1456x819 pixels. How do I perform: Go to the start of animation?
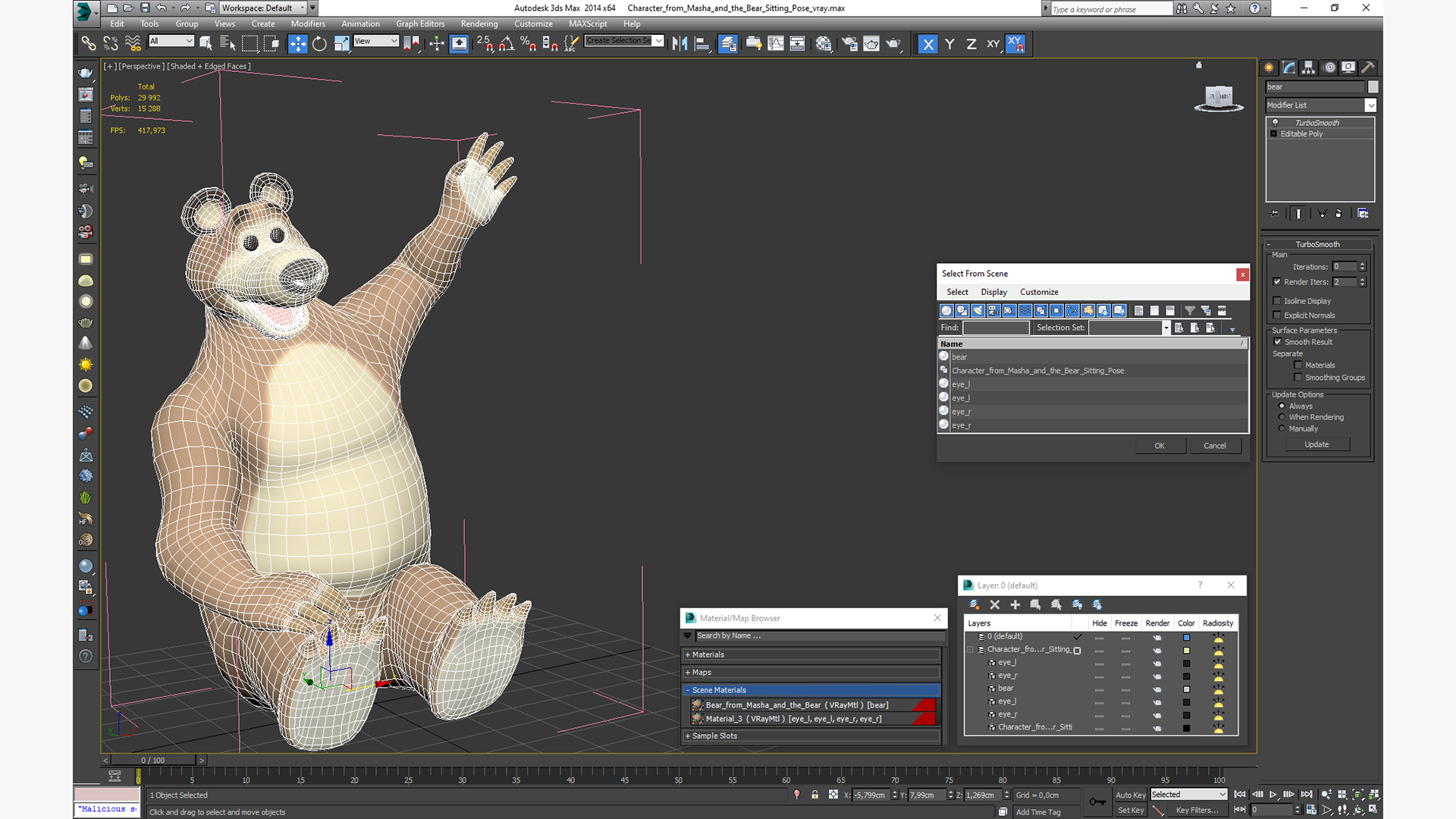(1240, 794)
